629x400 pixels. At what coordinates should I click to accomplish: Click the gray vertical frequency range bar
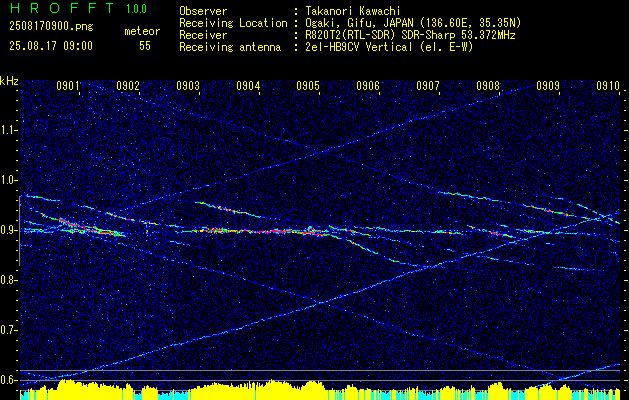20,231
